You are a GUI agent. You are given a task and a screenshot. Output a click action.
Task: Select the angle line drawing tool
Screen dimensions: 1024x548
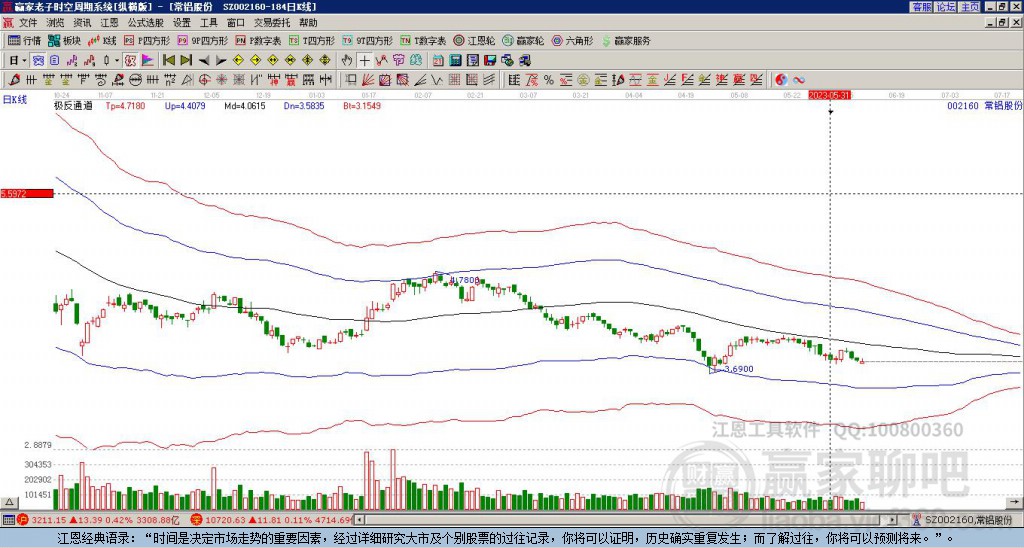click(x=421, y=80)
